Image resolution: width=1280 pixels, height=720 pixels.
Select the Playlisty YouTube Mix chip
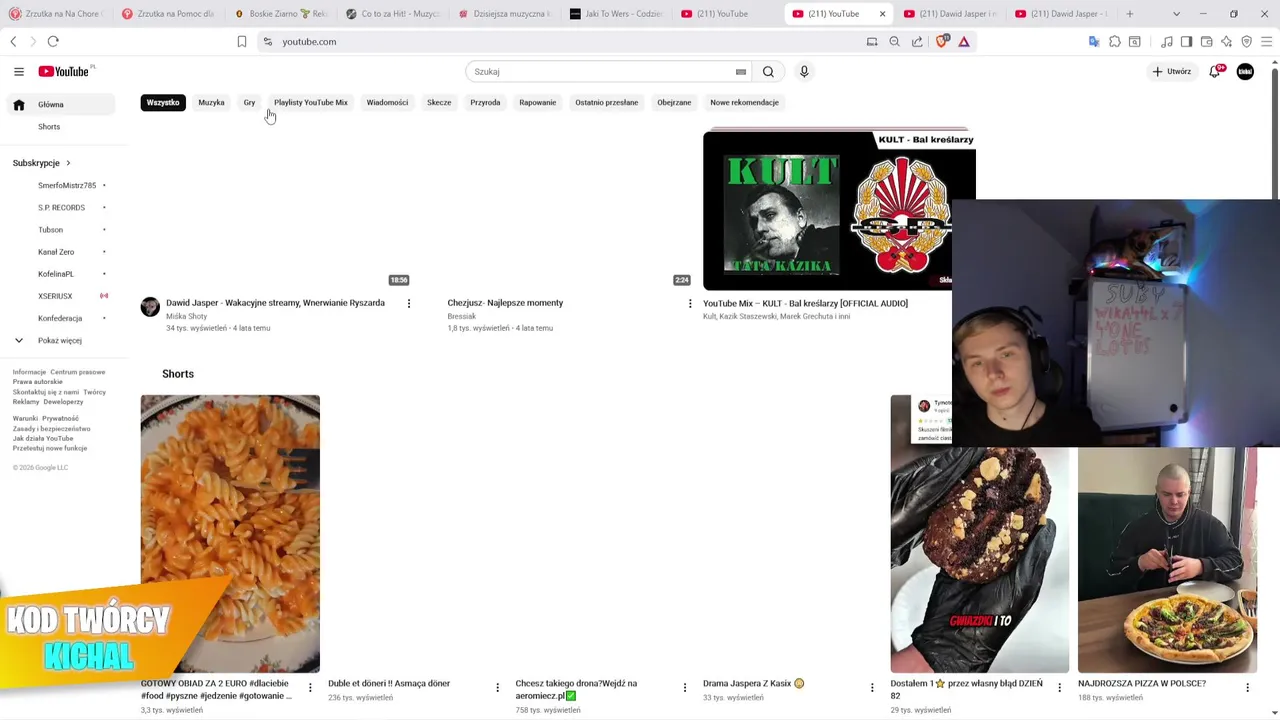(311, 102)
